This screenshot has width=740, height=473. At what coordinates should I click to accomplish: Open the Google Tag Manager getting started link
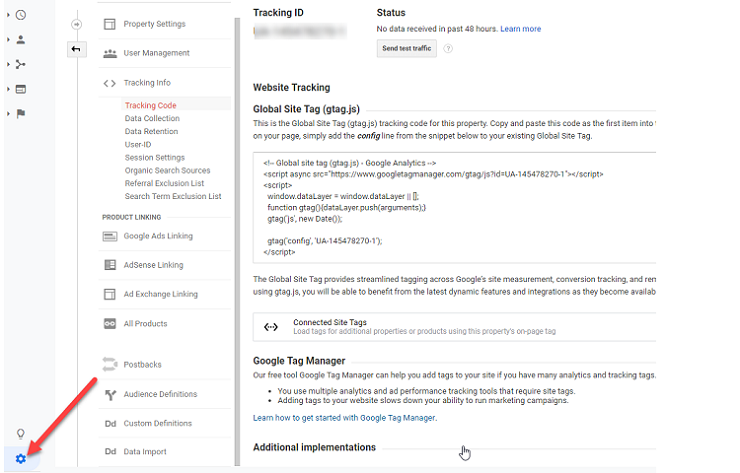pos(345,418)
